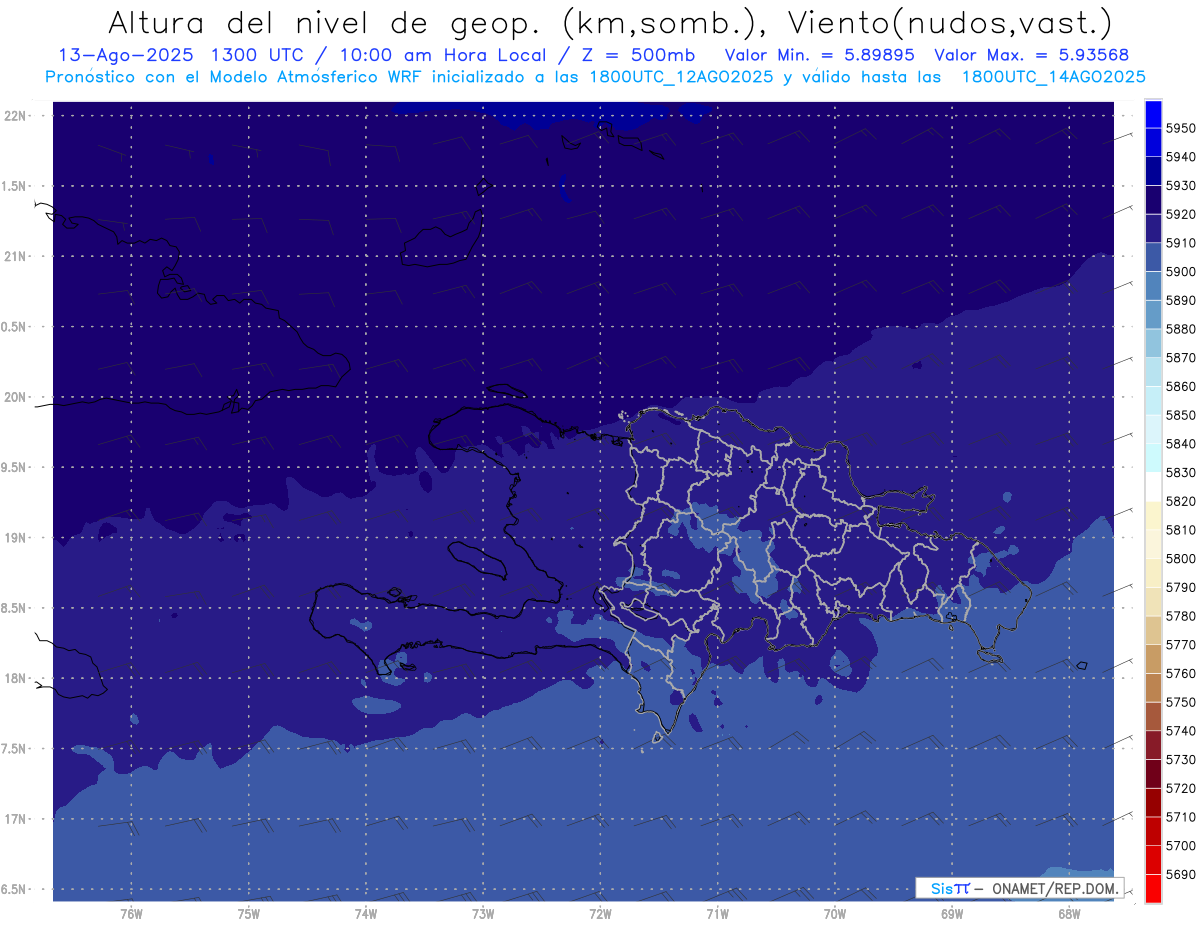Viewport: 1200px width, 927px height.
Task: Pick the bright blue swatch at the legend top
Action: click(x=1153, y=114)
